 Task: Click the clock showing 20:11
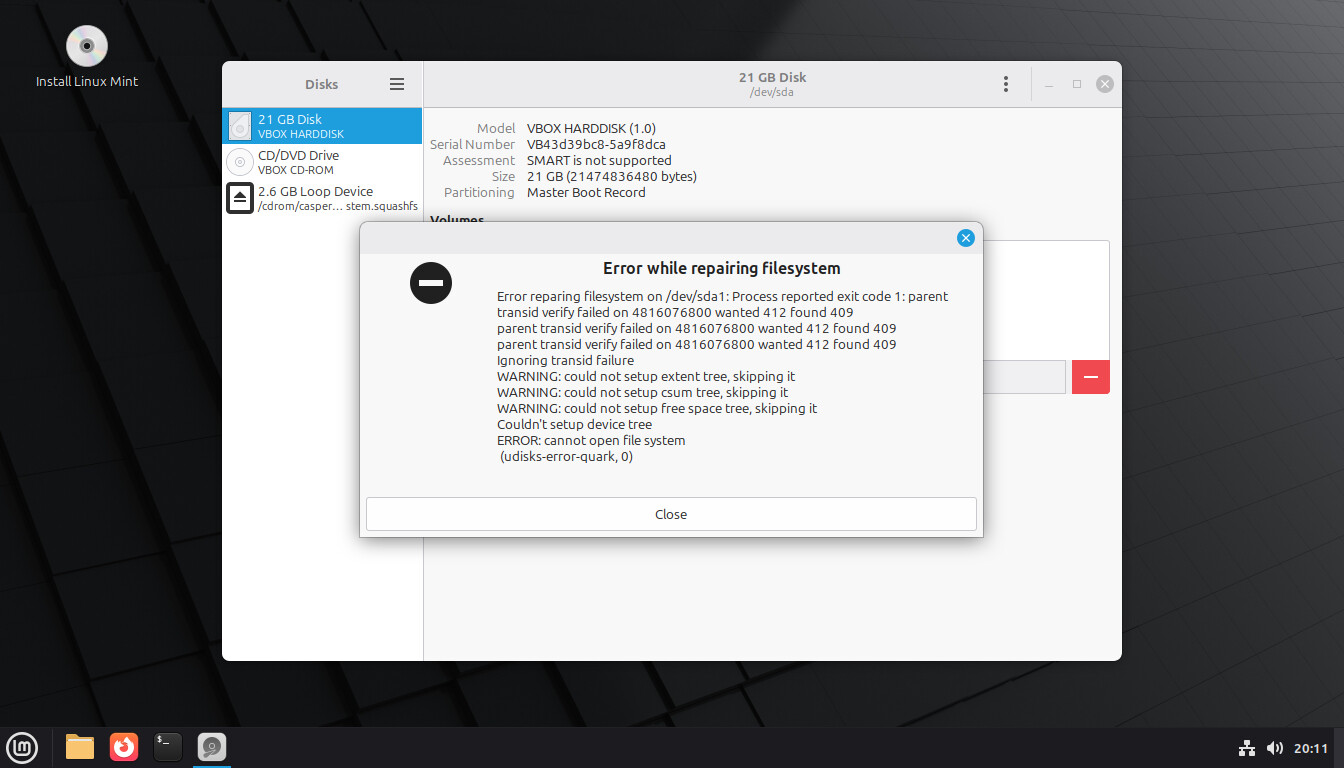pyautogui.click(x=1311, y=748)
